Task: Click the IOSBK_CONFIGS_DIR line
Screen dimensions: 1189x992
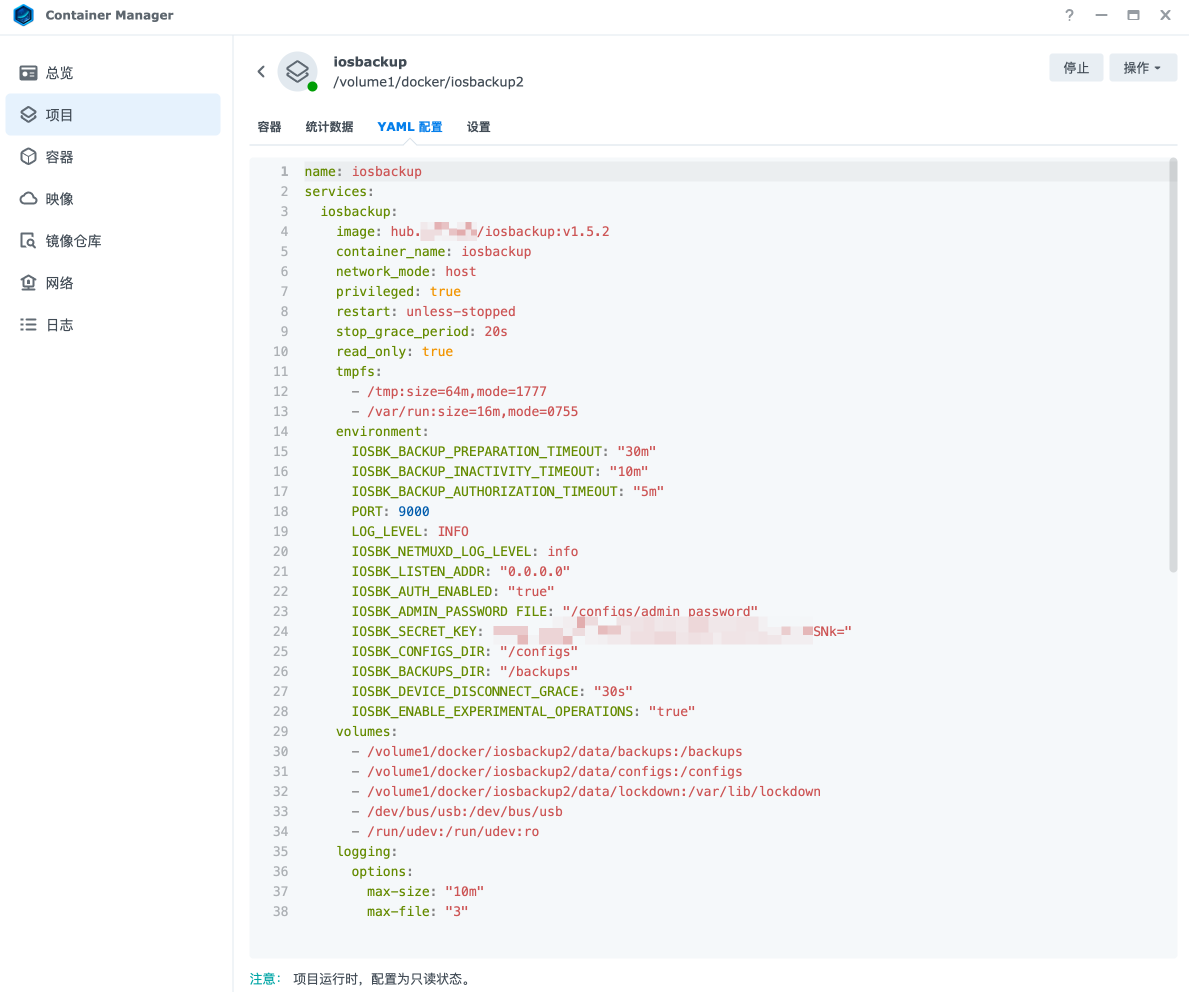Action: 465,651
